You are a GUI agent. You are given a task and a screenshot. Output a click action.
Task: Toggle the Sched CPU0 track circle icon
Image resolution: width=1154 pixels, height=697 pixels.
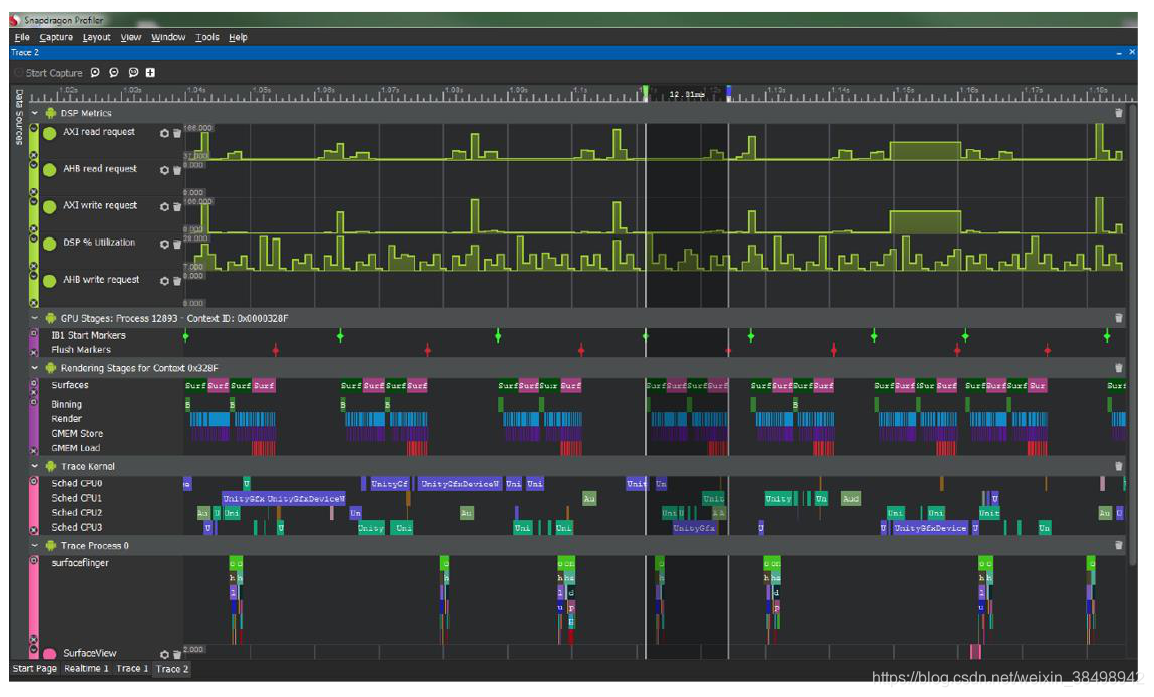pyautogui.click(x=33, y=481)
